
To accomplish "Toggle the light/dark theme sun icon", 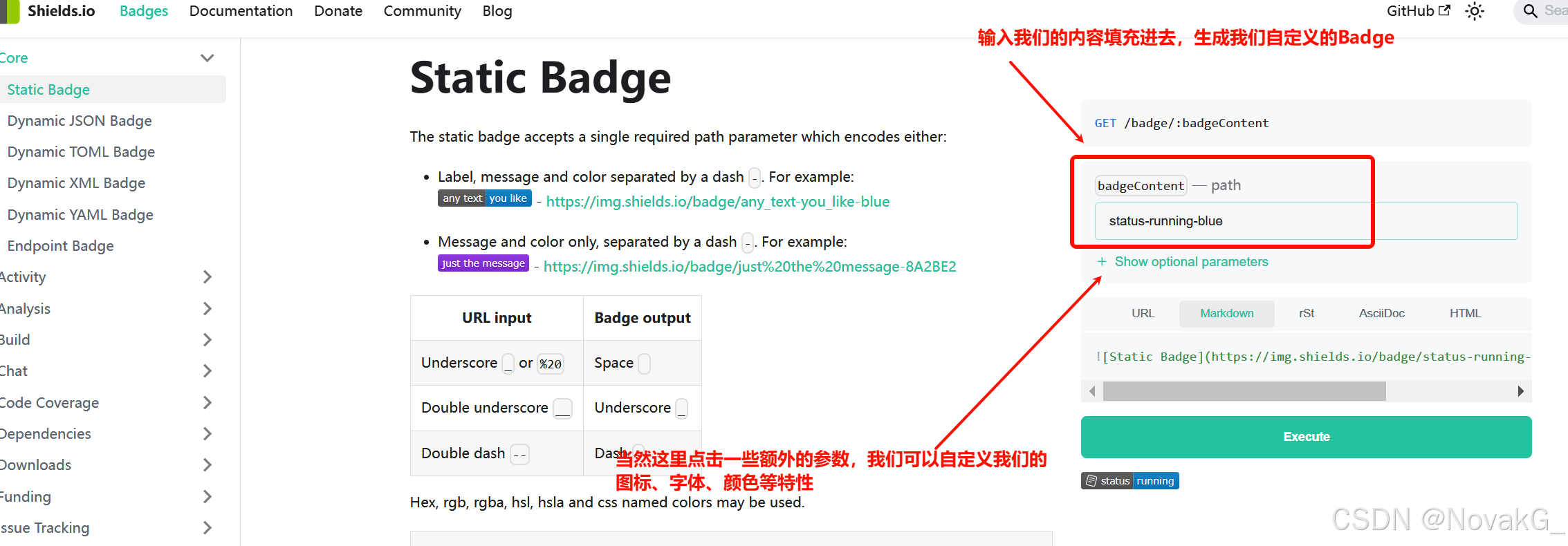I will tap(1475, 11).
